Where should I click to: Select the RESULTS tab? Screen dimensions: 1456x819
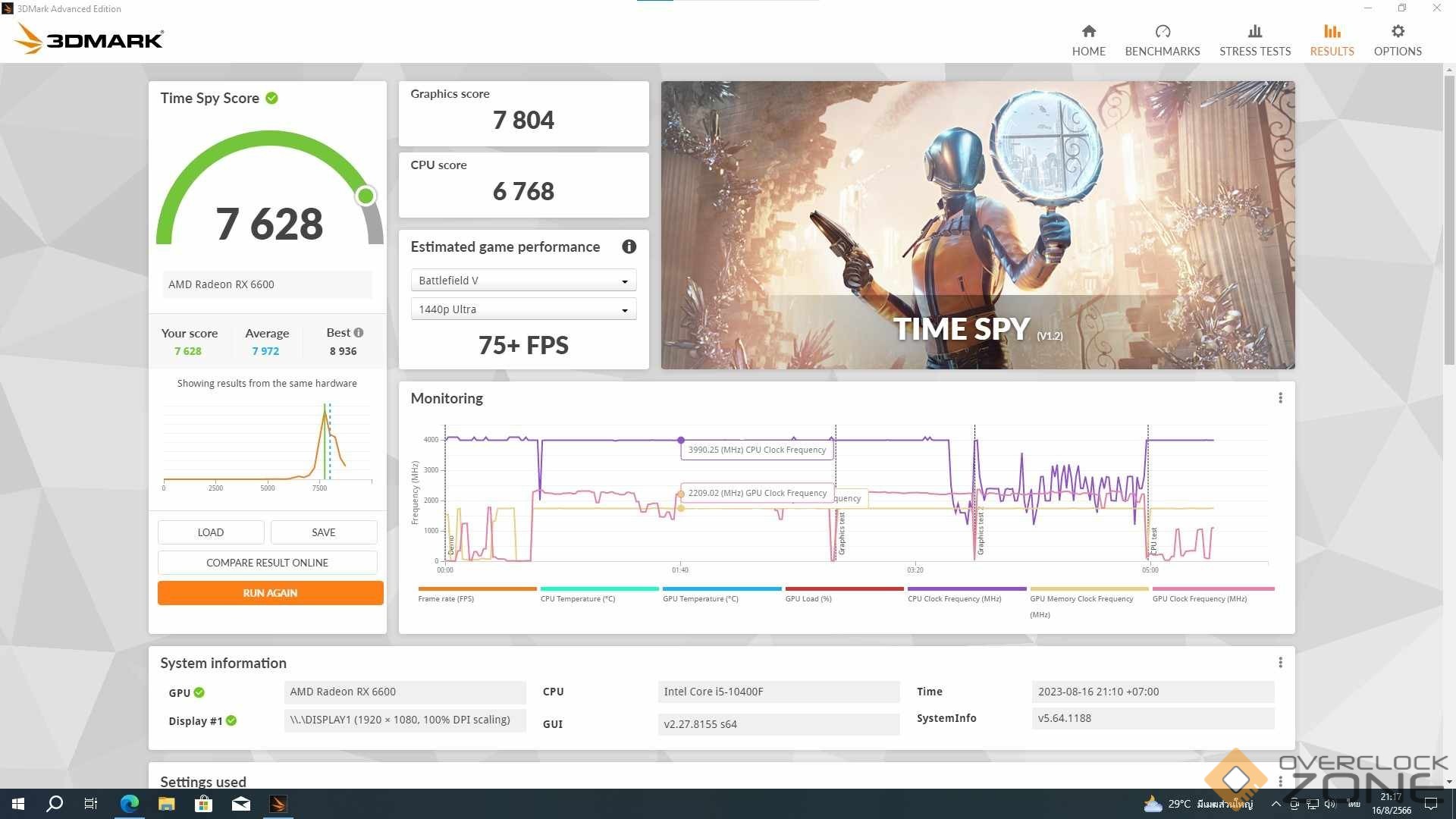pyautogui.click(x=1332, y=40)
